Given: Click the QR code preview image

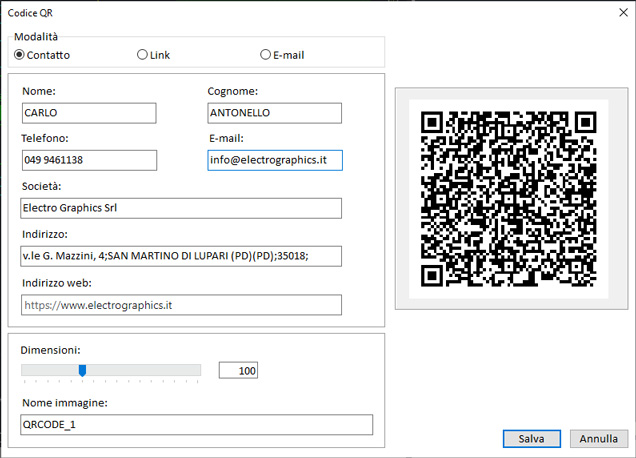Looking at the screenshot, I should (509, 199).
